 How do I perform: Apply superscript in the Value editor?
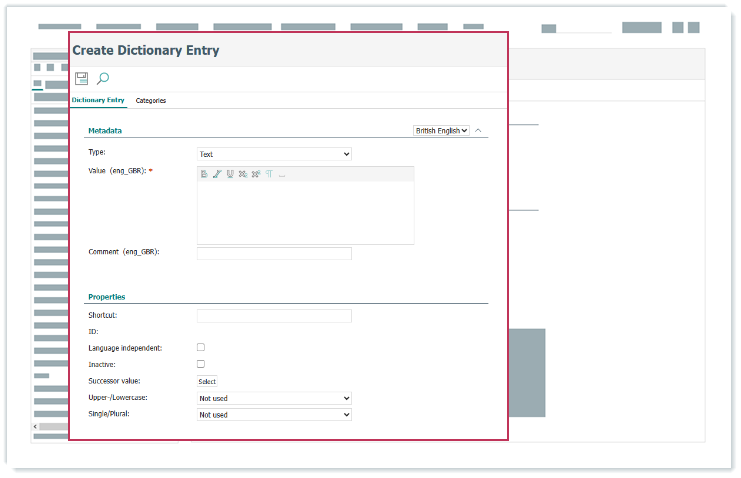tap(256, 174)
